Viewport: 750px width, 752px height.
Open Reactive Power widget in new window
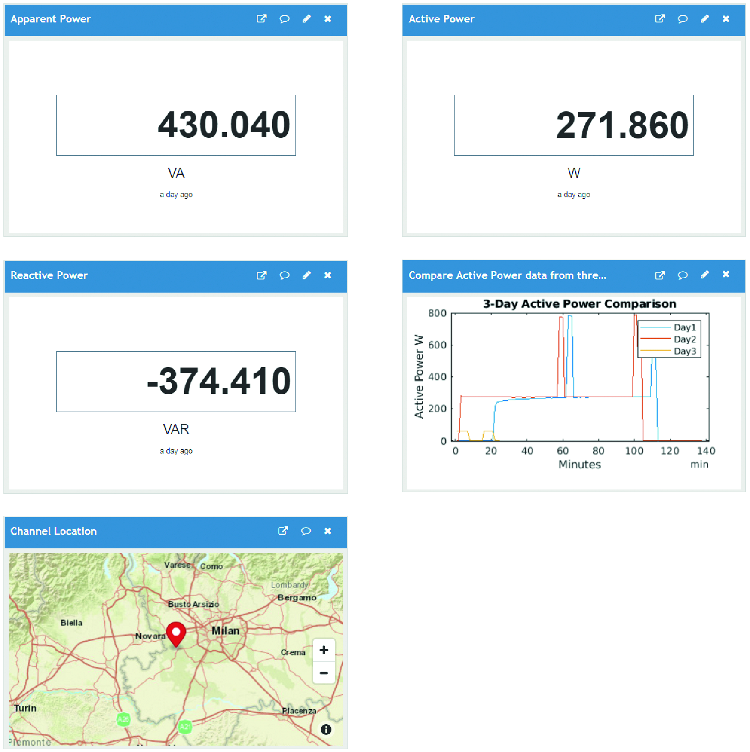click(262, 275)
